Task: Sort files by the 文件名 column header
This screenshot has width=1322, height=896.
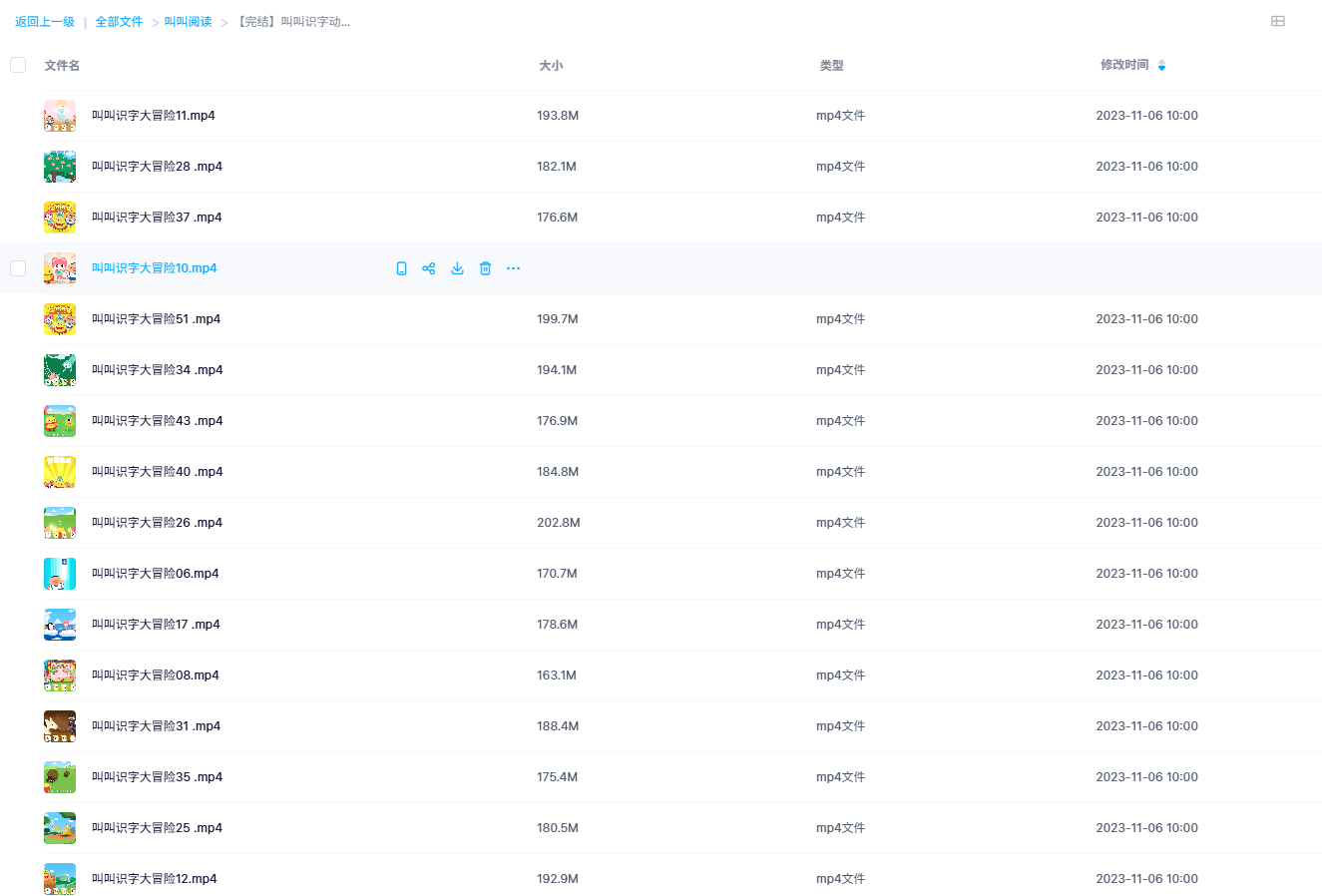Action: (x=62, y=66)
